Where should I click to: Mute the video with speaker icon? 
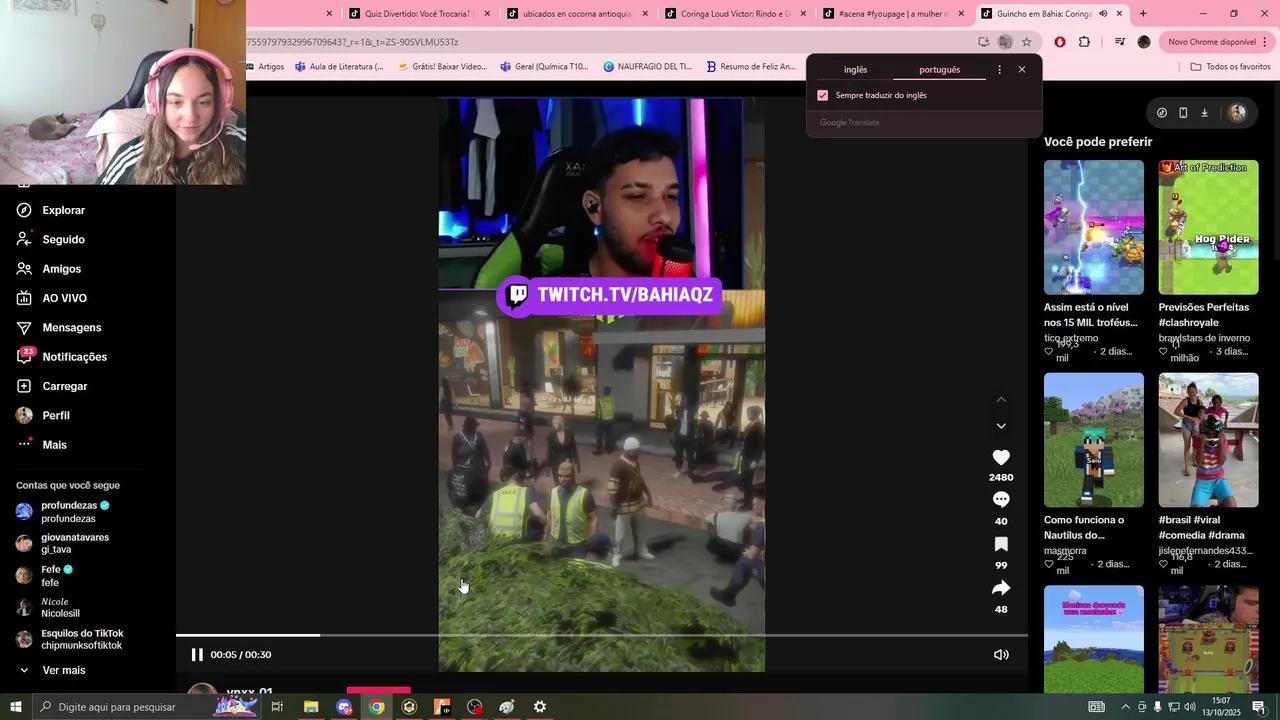click(x=1001, y=654)
